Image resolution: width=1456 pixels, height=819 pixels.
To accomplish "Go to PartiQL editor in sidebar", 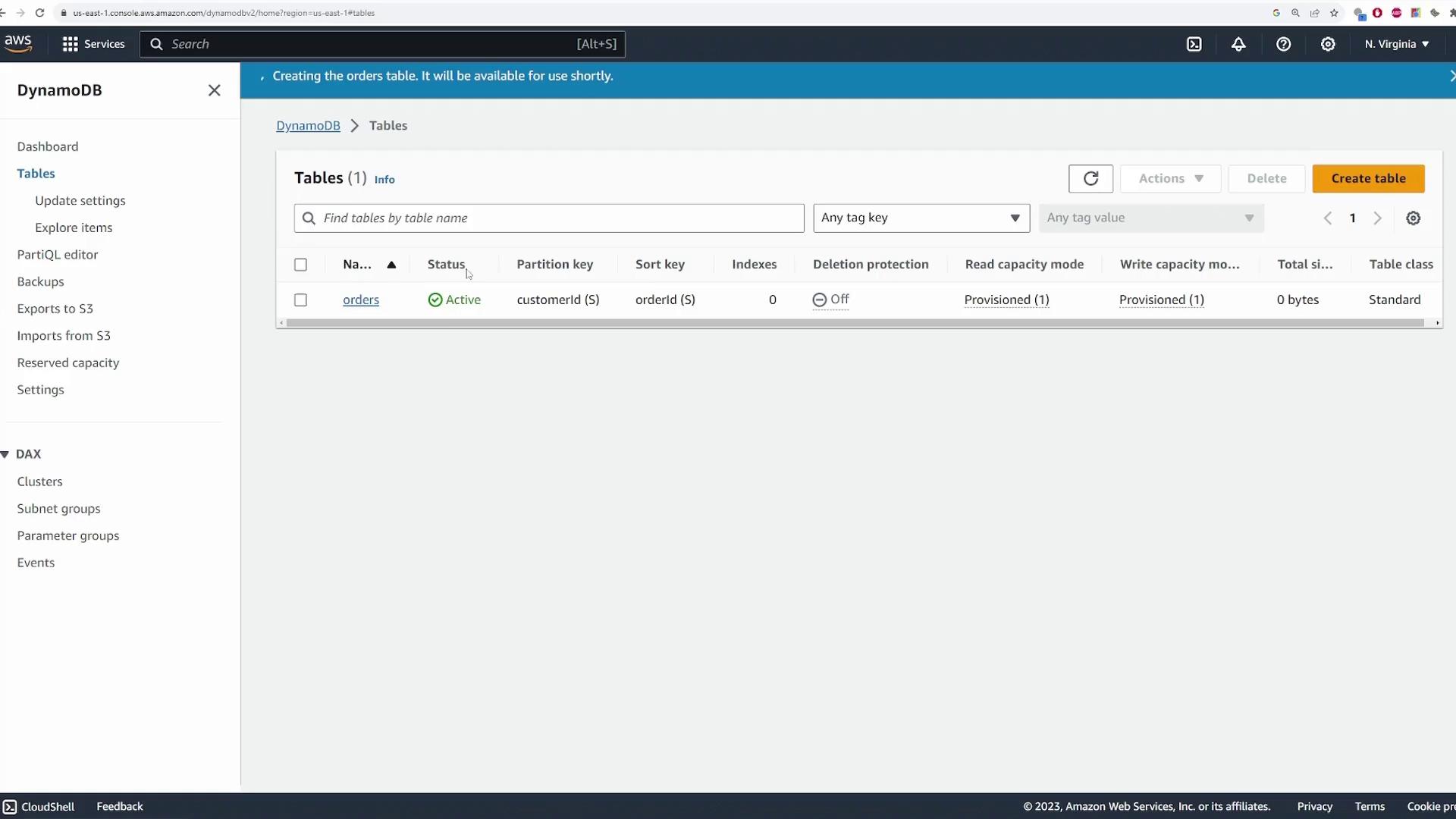I will pyautogui.click(x=58, y=255).
